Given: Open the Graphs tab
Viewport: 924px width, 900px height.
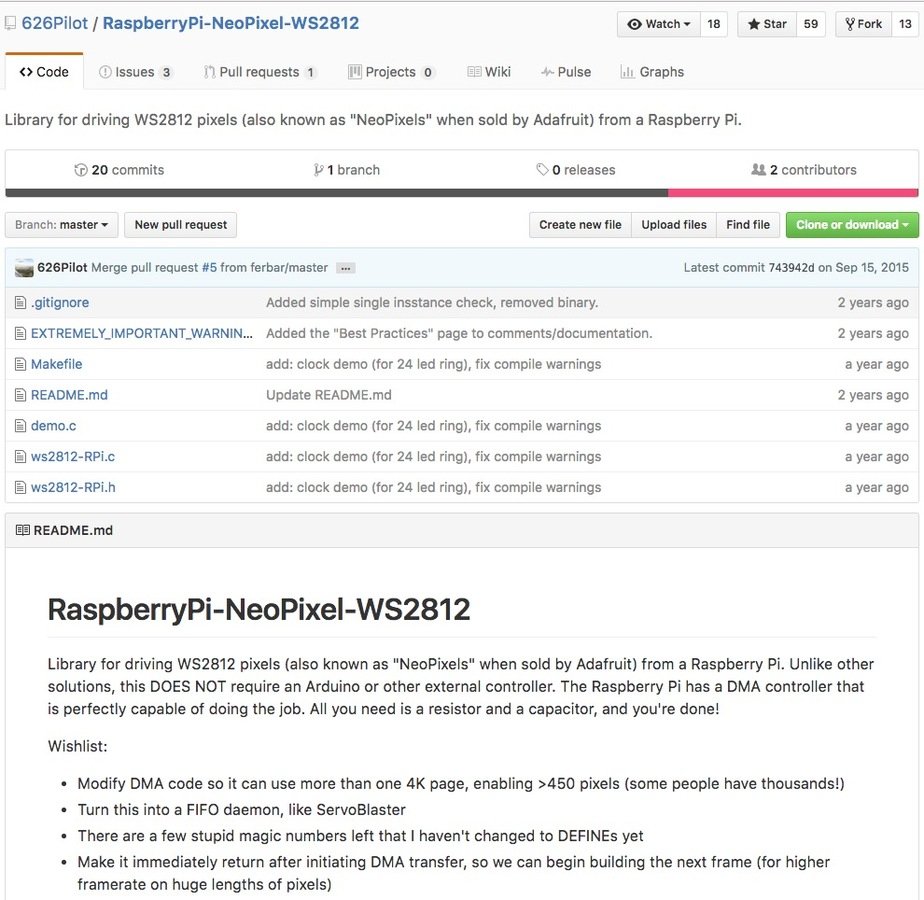Looking at the screenshot, I should point(652,72).
